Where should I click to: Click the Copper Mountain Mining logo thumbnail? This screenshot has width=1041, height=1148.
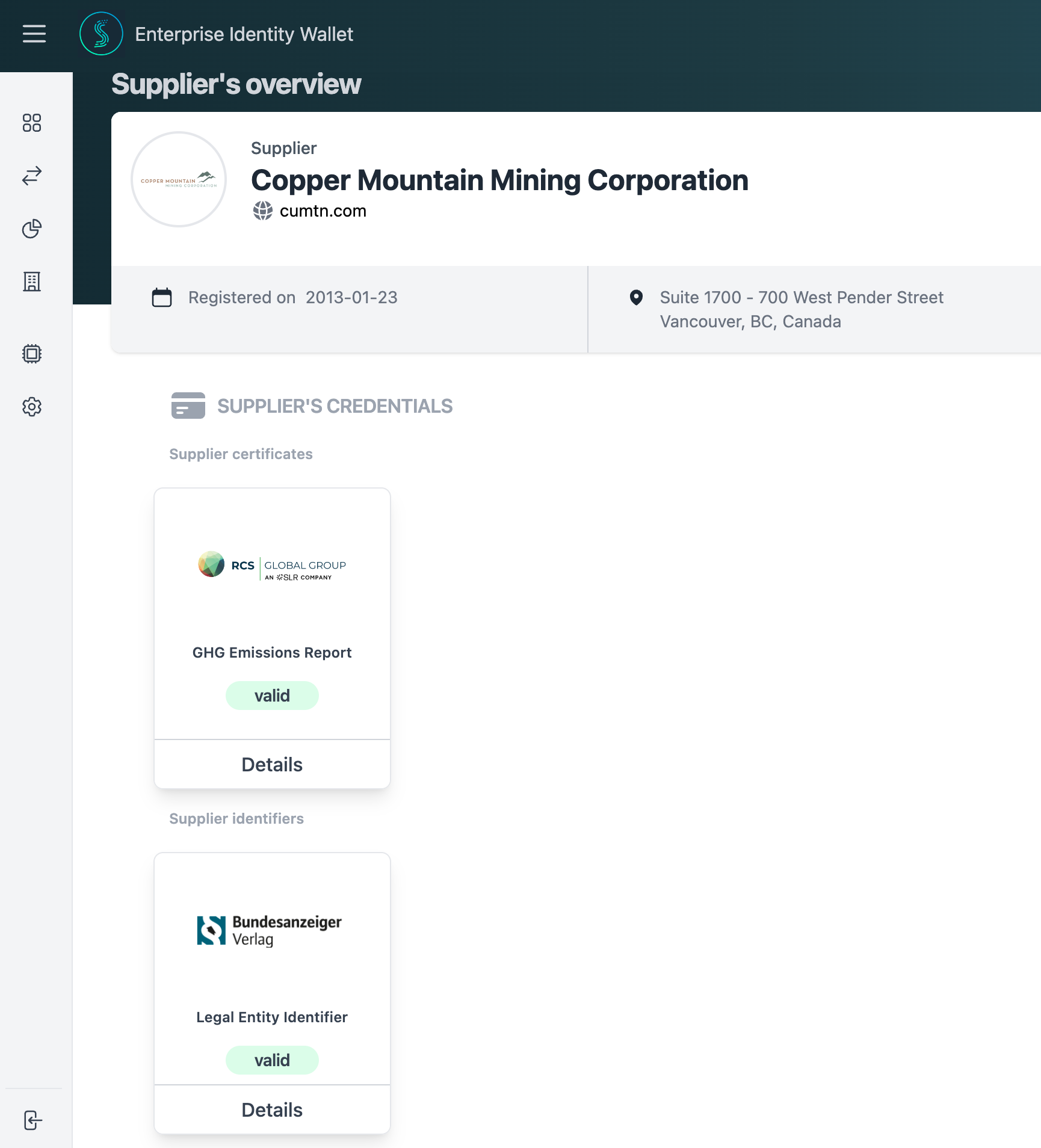(x=178, y=179)
